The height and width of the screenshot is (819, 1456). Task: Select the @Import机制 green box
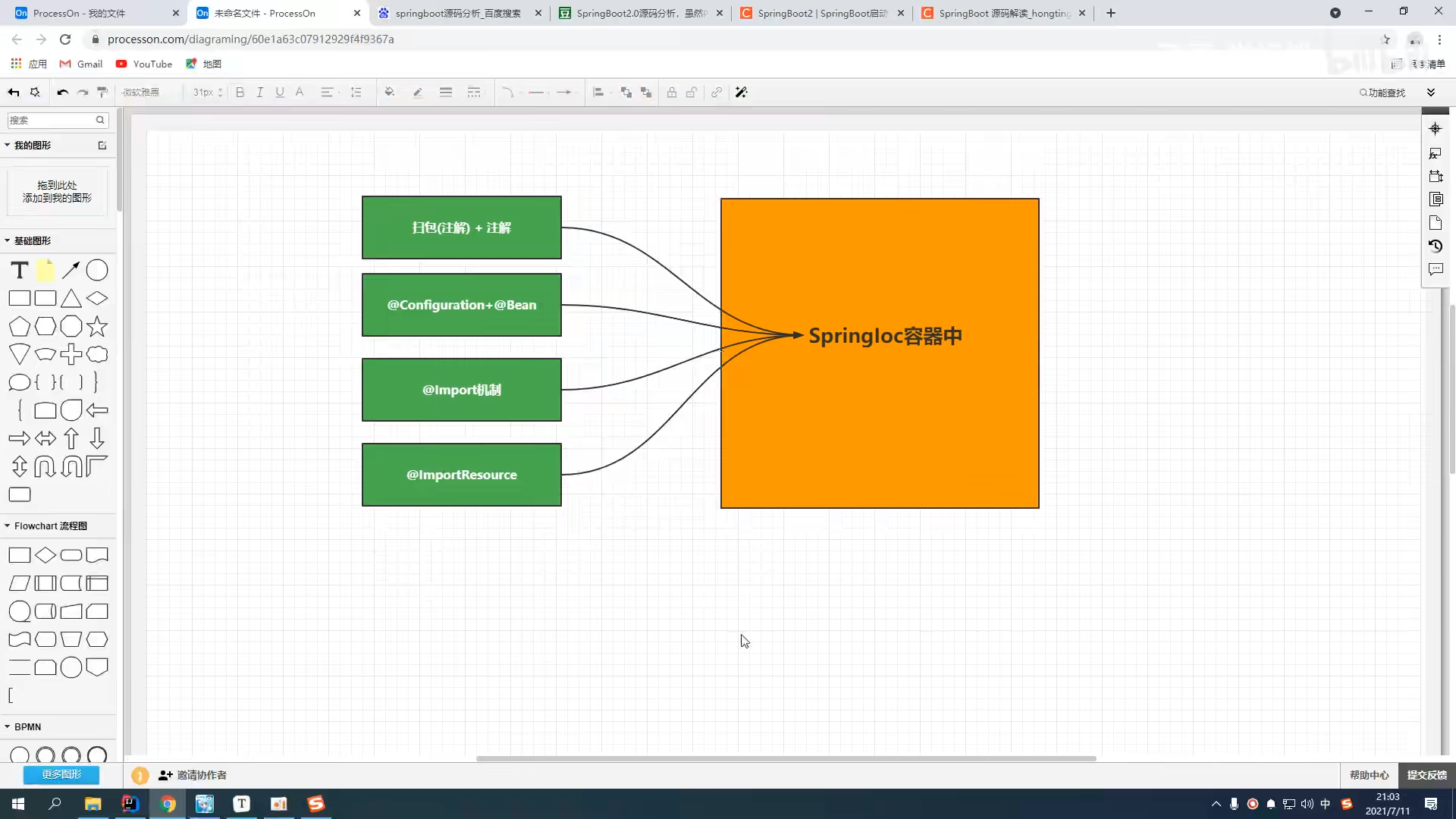tap(461, 390)
